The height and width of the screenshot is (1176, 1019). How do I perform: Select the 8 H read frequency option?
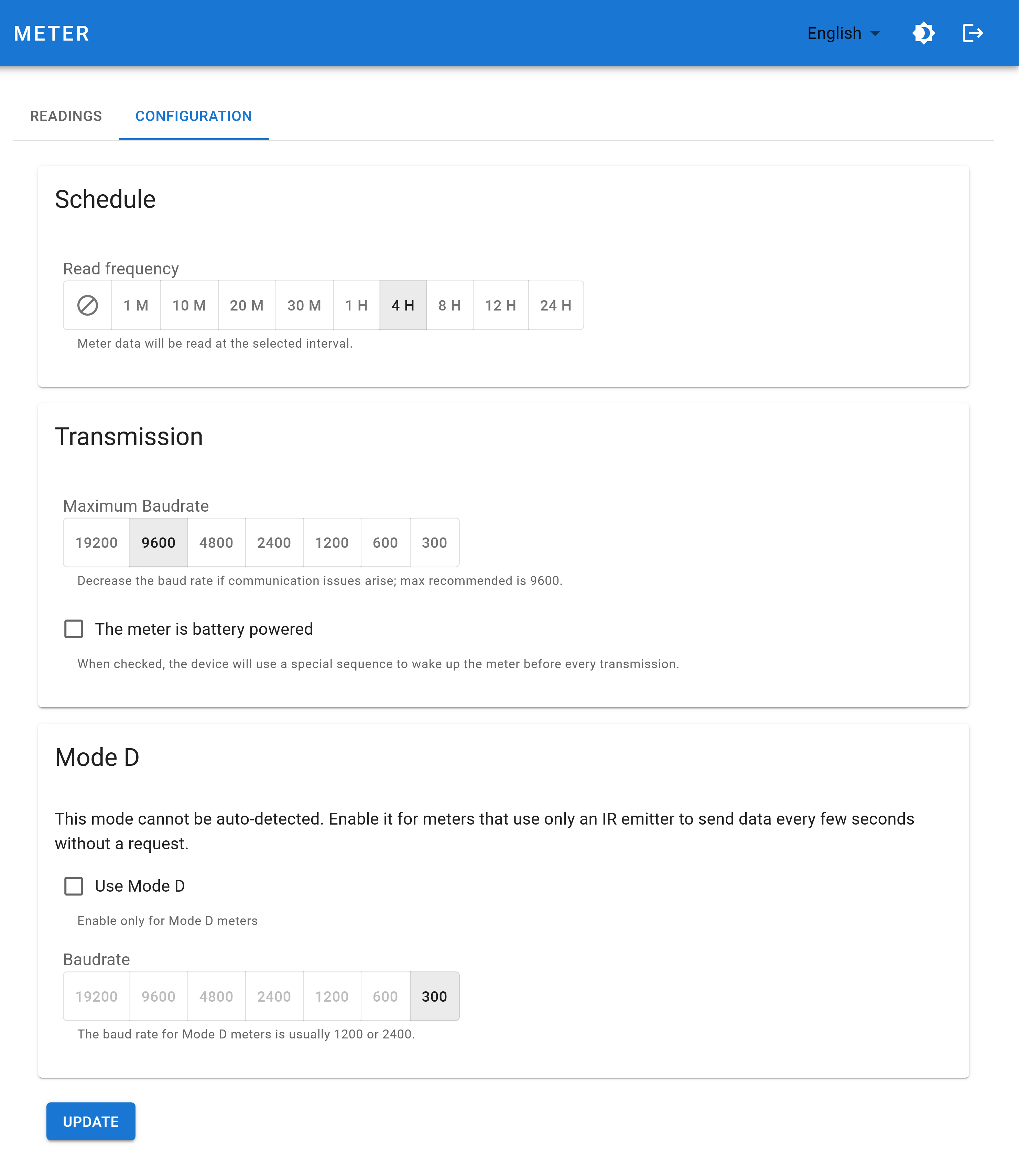point(449,305)
